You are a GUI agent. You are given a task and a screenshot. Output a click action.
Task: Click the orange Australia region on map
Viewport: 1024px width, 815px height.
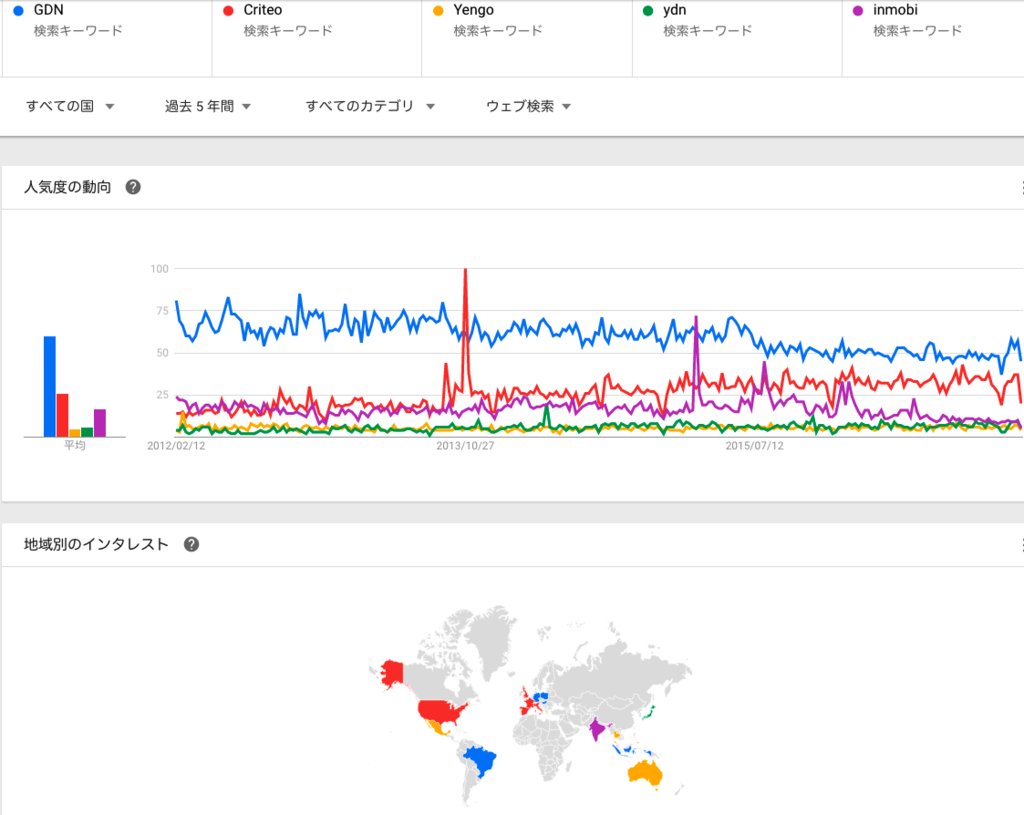645,774
